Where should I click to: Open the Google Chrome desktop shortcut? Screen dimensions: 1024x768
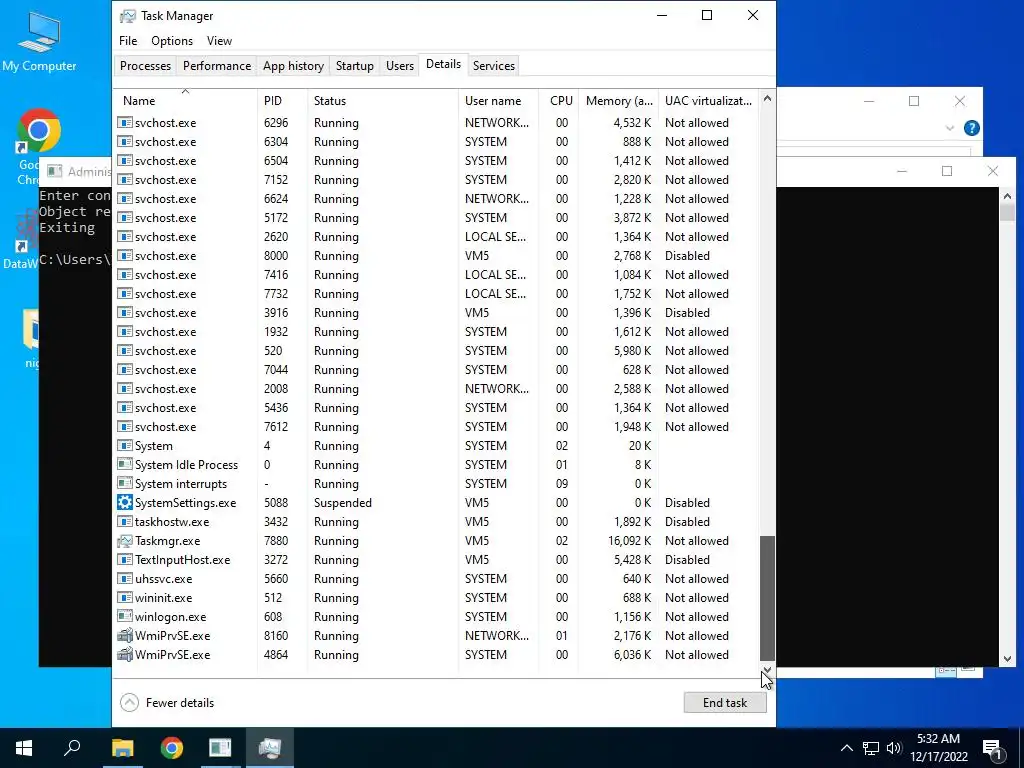click(39, 131)
